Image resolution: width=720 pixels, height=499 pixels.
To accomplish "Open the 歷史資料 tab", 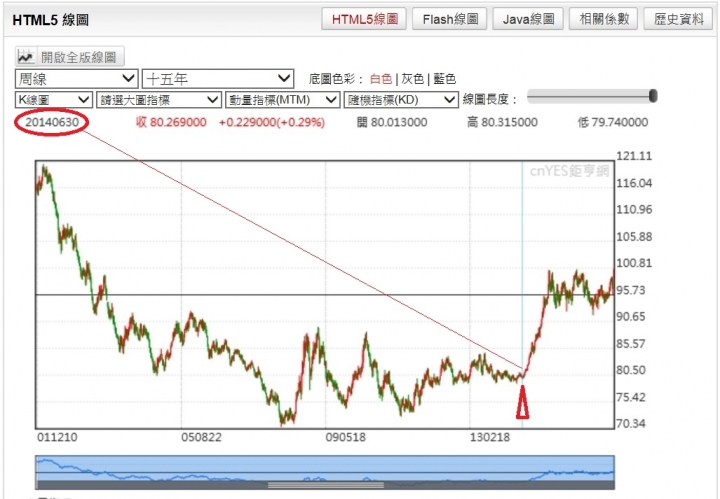I will (679, 19).
